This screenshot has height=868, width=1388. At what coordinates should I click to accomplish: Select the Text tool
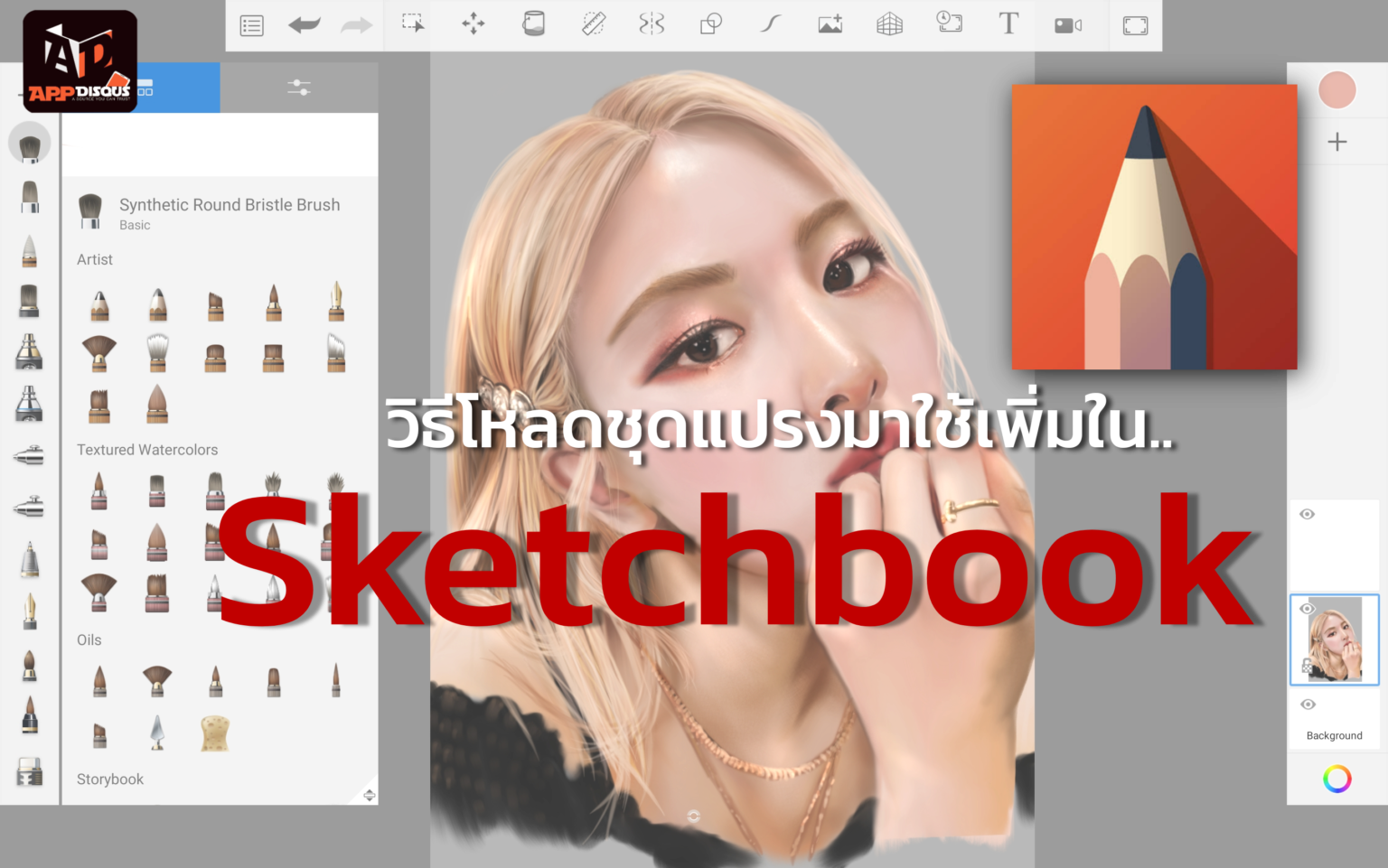coord(1008,24)
